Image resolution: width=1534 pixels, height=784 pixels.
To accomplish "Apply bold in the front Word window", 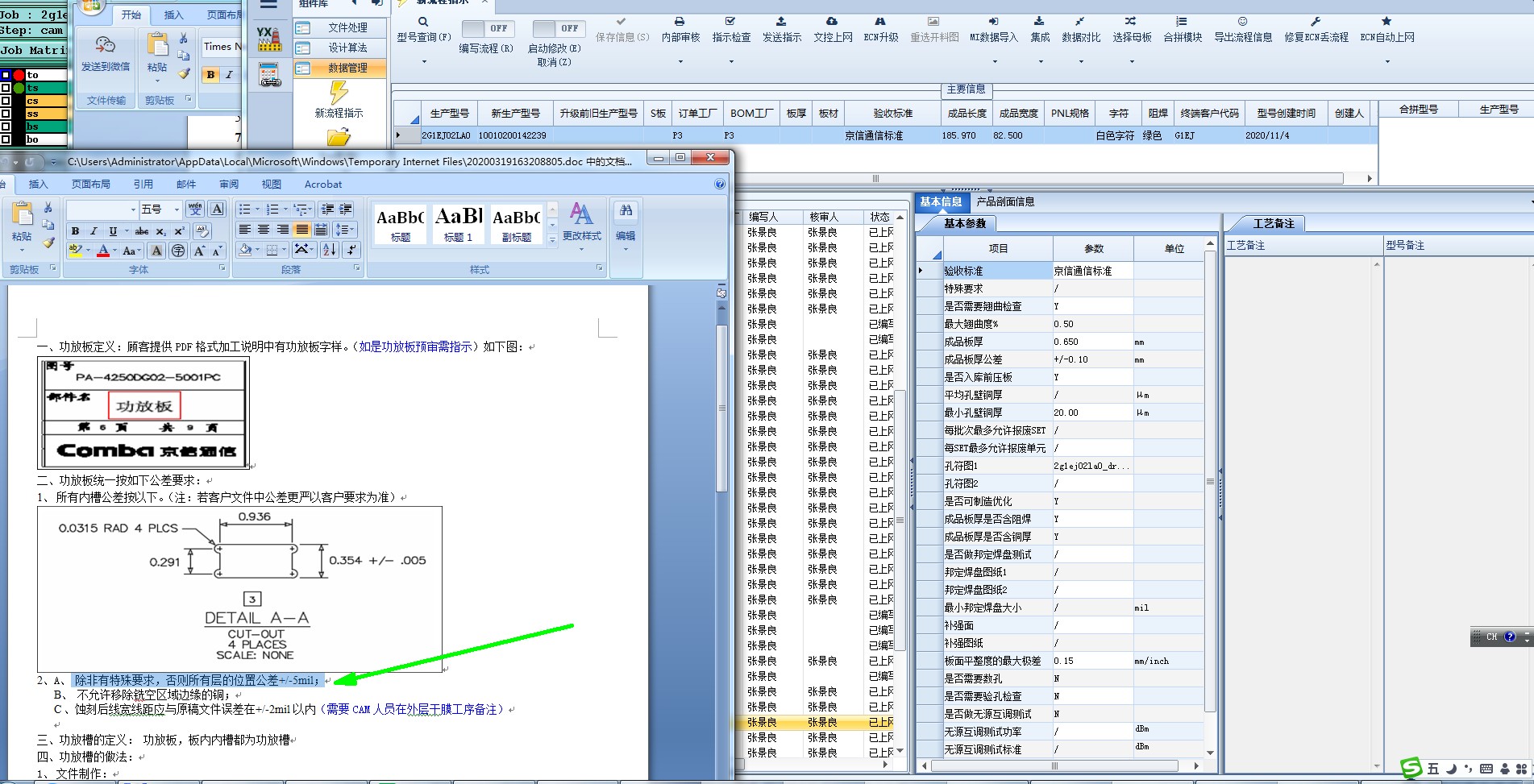I will coord(76,231).
